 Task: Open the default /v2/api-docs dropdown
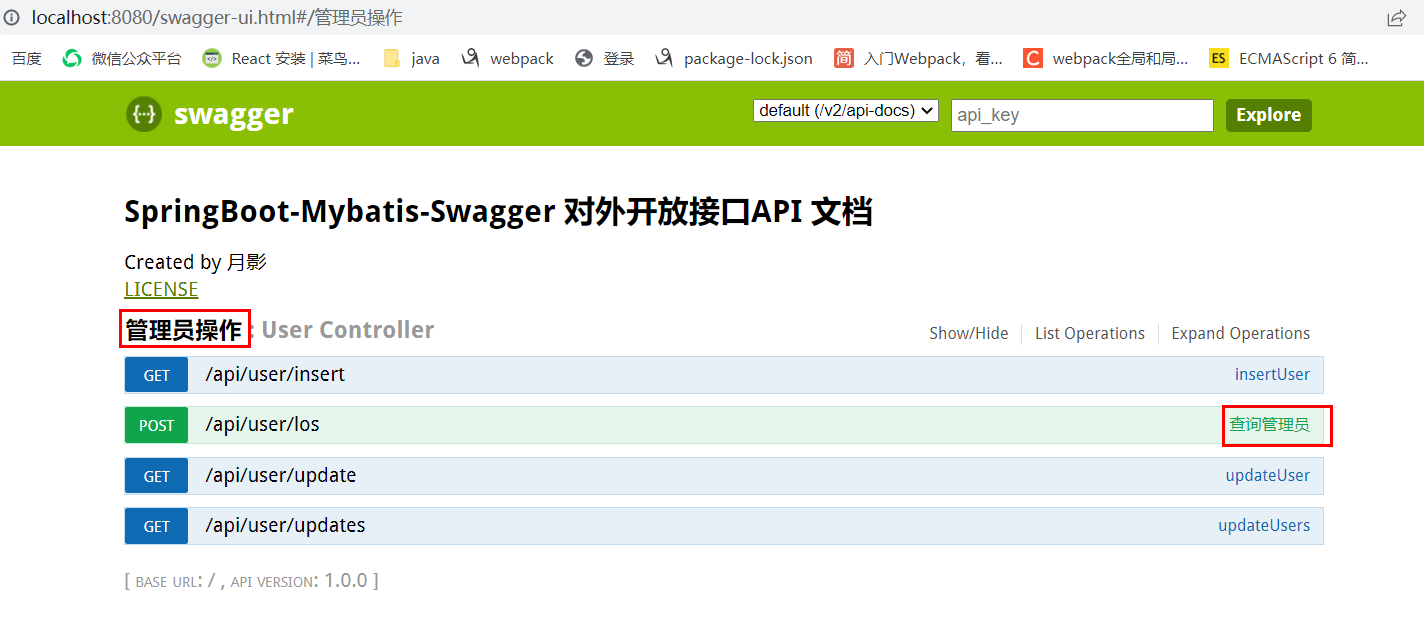pos(846,110)
